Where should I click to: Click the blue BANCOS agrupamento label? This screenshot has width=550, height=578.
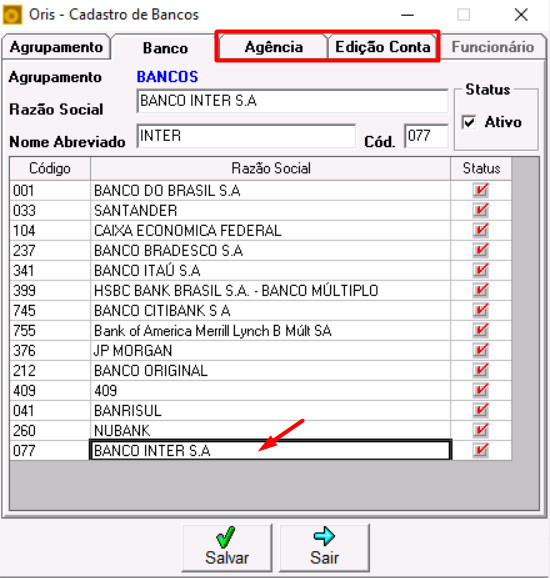(x=167, y=77)
